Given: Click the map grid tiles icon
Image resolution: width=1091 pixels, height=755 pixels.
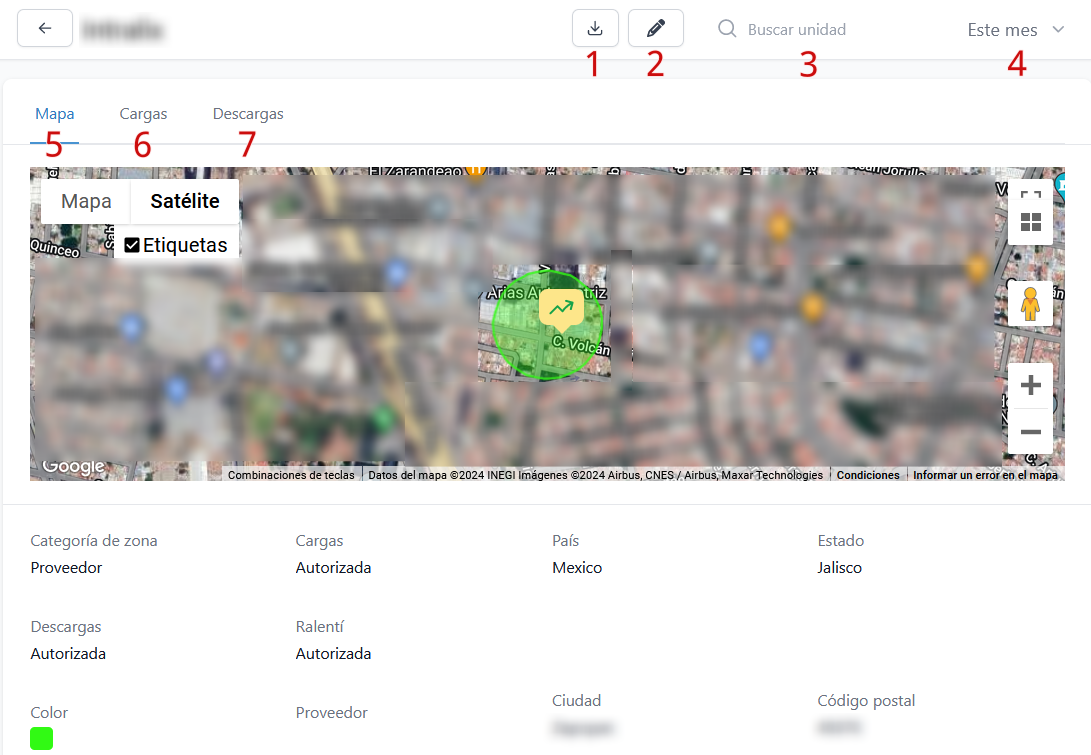Looking at the screenshot, I should tap(1030, 223).
